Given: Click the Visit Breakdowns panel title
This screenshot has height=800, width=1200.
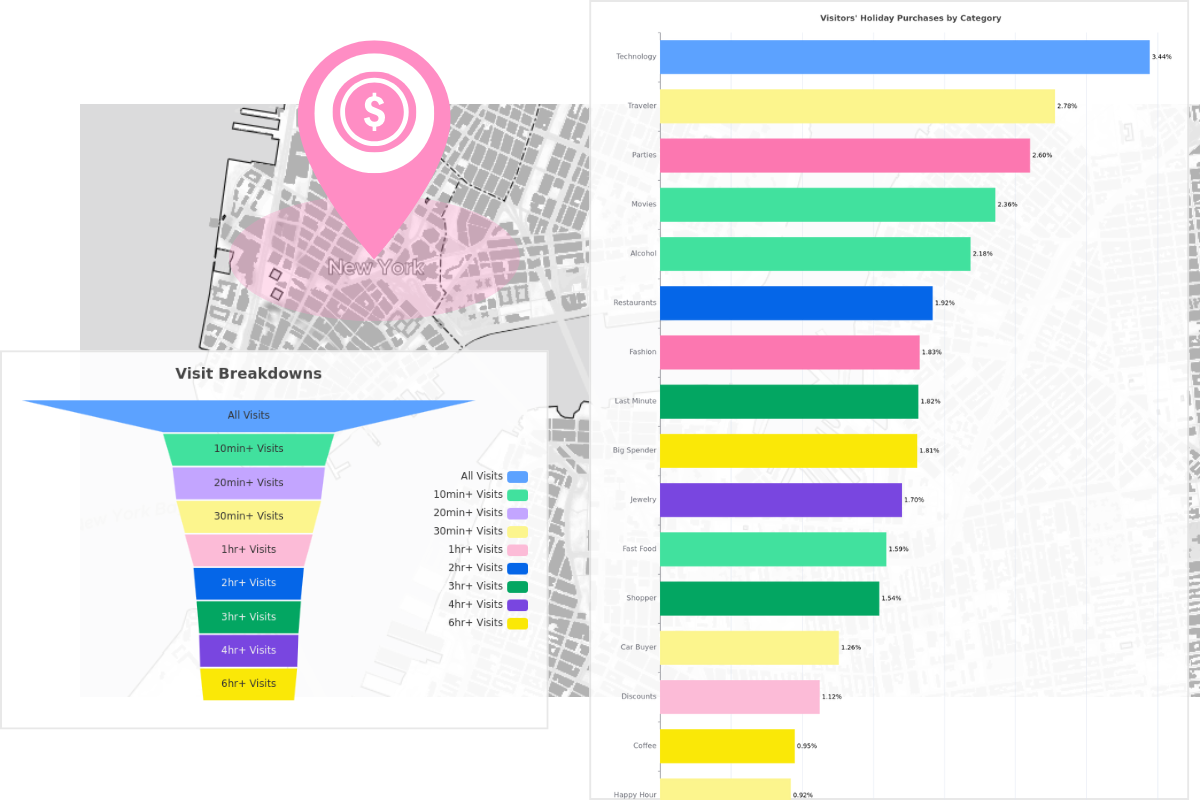Looking at the screenshot, I should (248, 373).
